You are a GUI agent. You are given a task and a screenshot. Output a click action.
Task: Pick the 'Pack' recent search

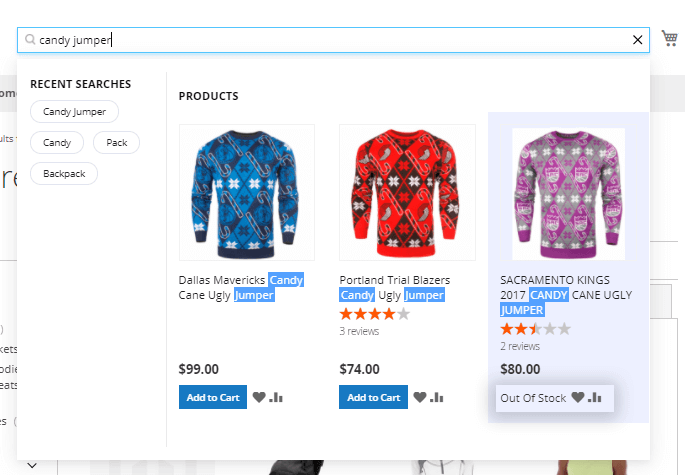click(116, 143)
